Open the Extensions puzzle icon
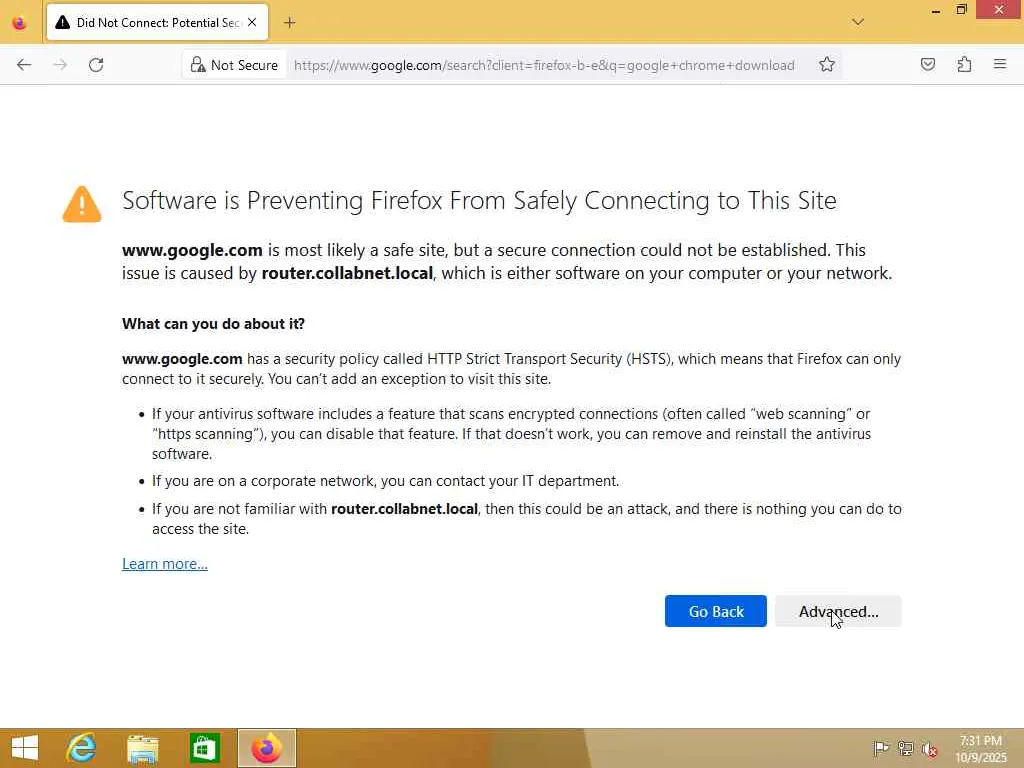Image resolution: width=1024 pixels, height=768 pixels. click(x=964, y=65)
